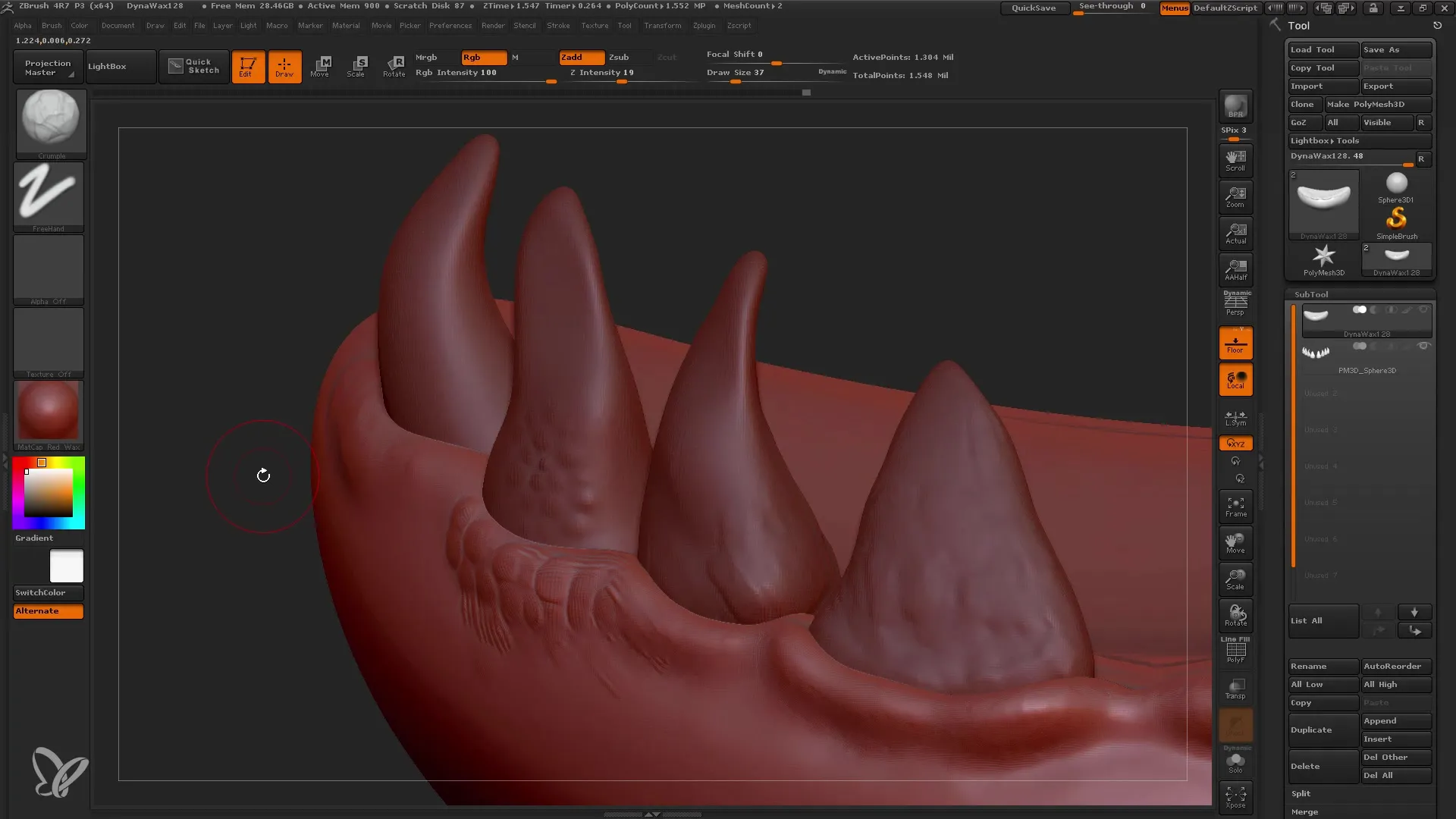Select the Scale tool in toolbar

click(x=357, y=66)
